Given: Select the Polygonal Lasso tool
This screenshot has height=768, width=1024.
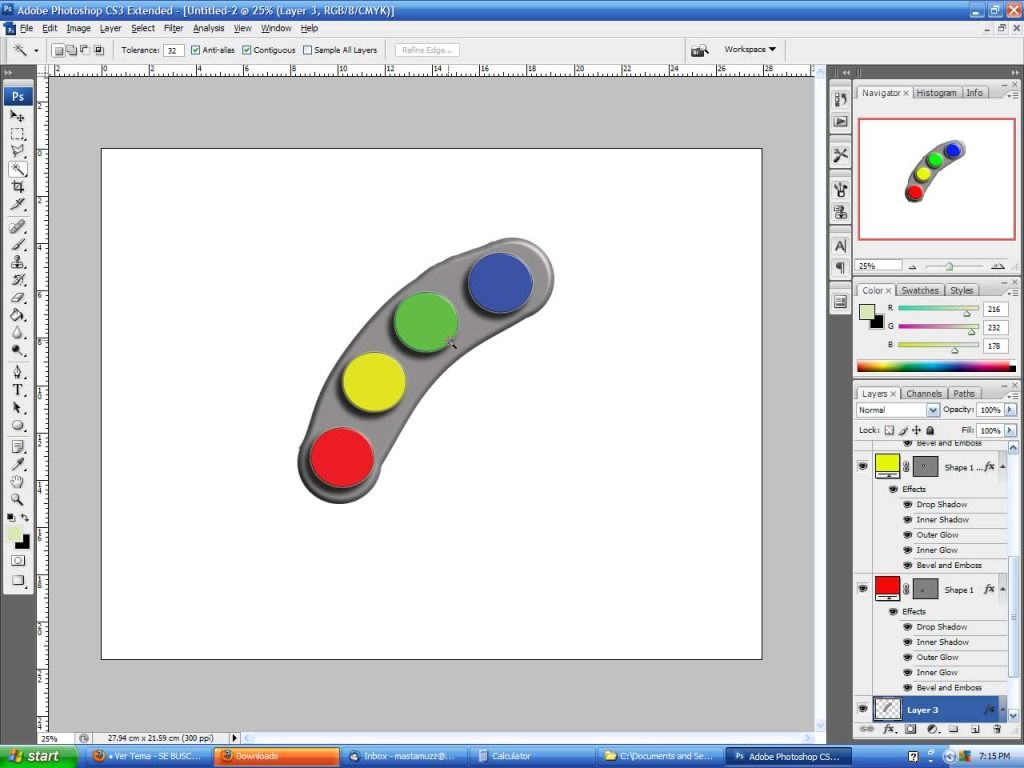Looking at the screenshot, I should (x=18, y=151).
